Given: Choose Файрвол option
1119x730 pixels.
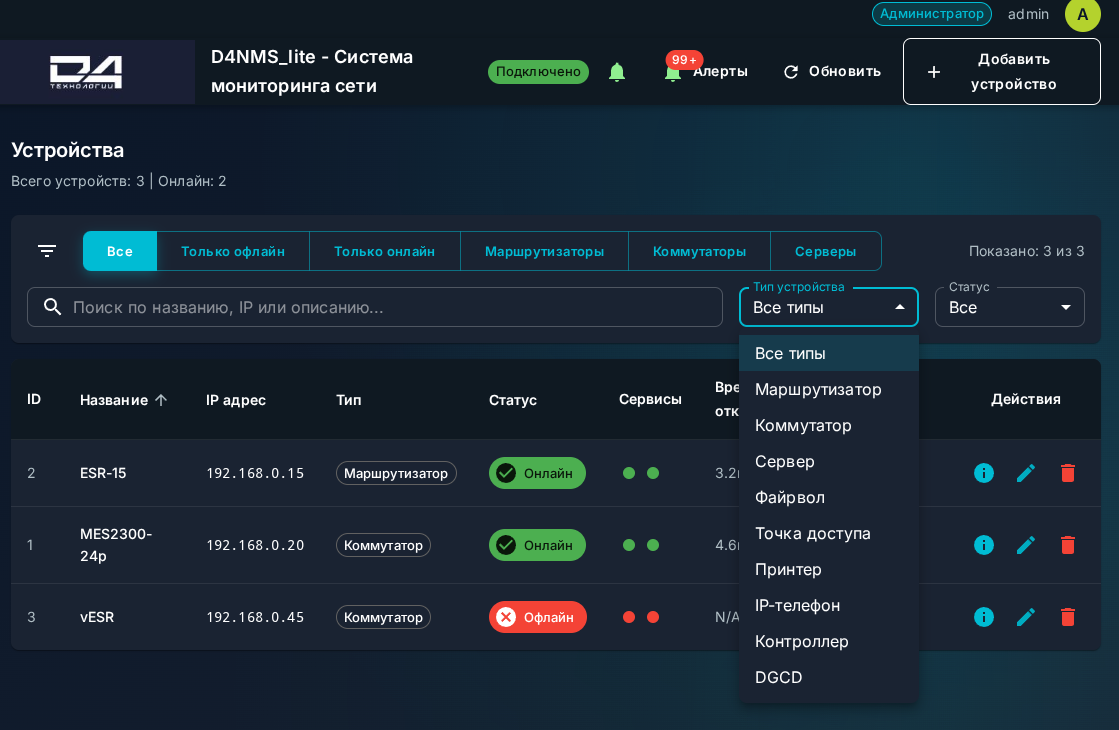Looking at the screenshot, I should pyautogui.click(x=829, y=497).
